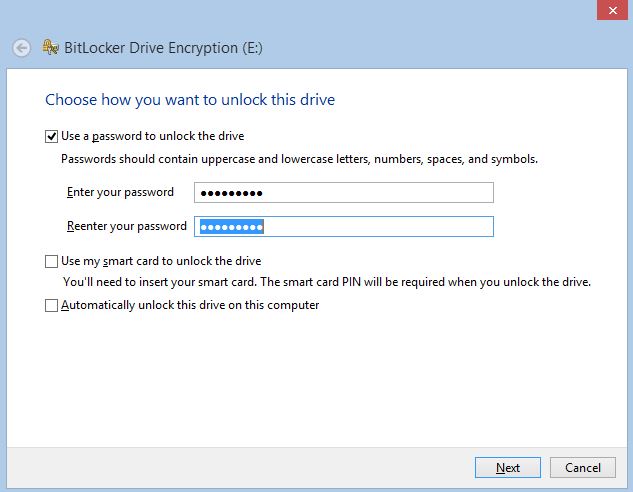Focus the Enter your password field
This screenshot has width=633, height=492.
point(344,193)
